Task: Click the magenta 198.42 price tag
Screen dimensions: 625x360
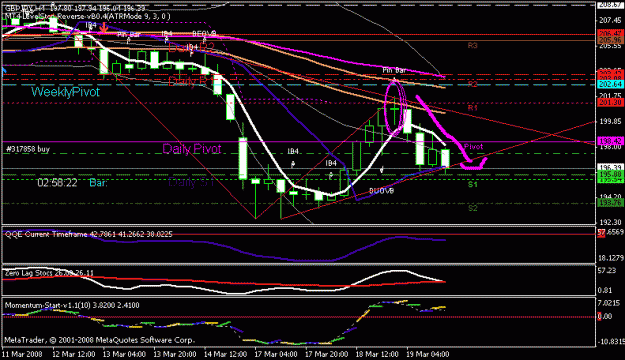Action: [x=610, y=142]
